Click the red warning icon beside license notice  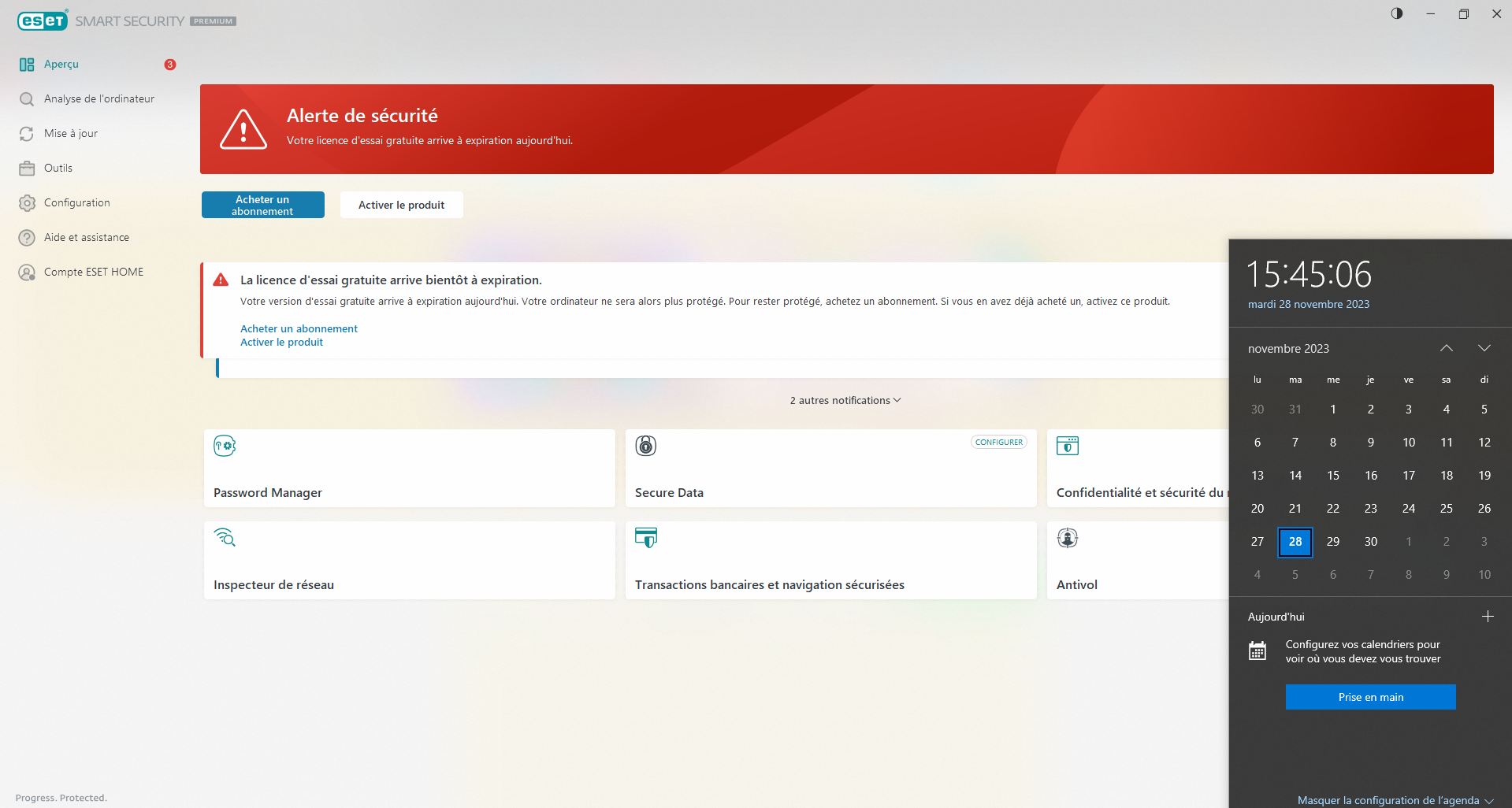[221, 280]
